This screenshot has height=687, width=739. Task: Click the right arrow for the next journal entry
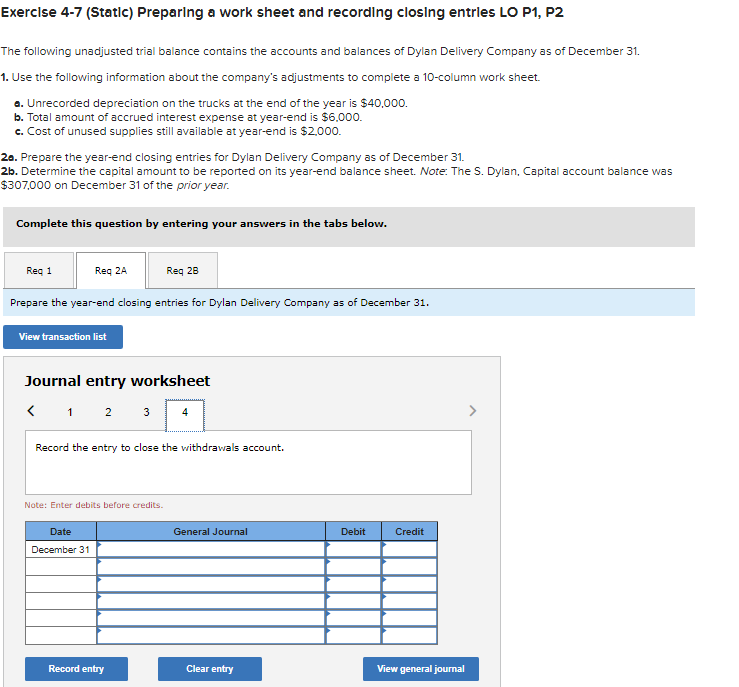(473, 411)
